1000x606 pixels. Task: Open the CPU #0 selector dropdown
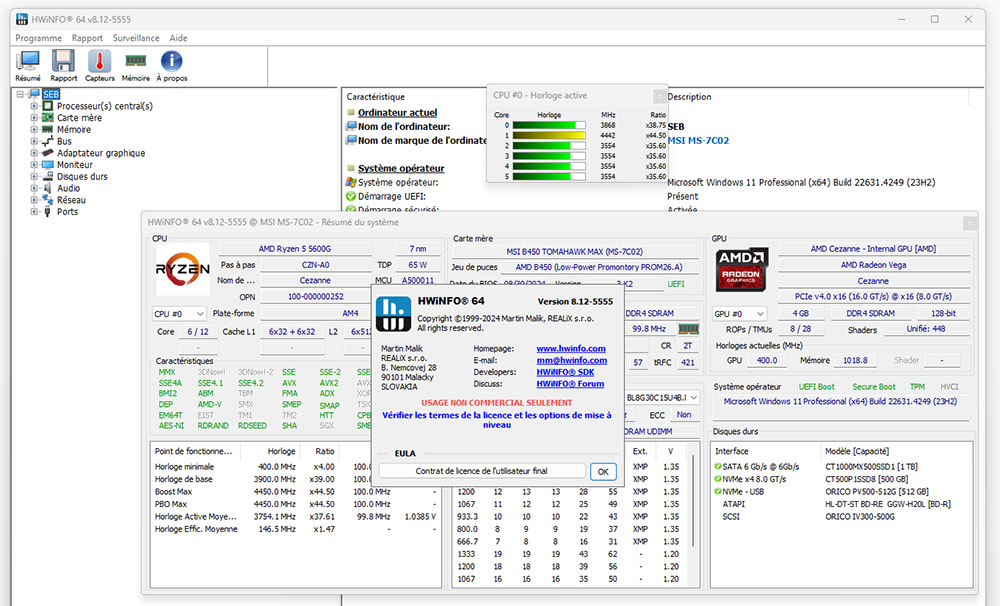pos(179,314)
